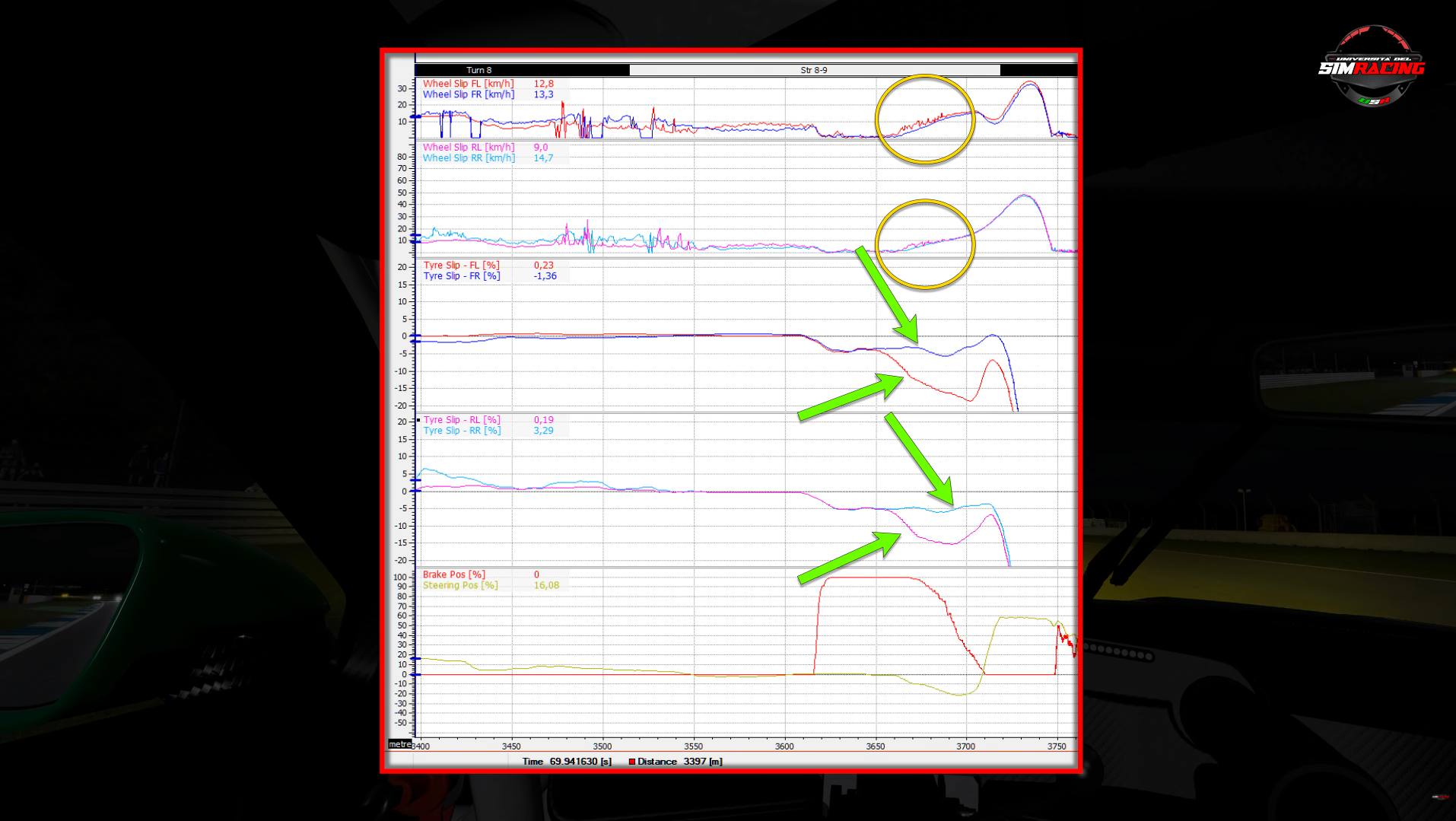Click the red Distance indicator square
Image resolution: width=1456 pixels, height=821 pixels.
631,762
